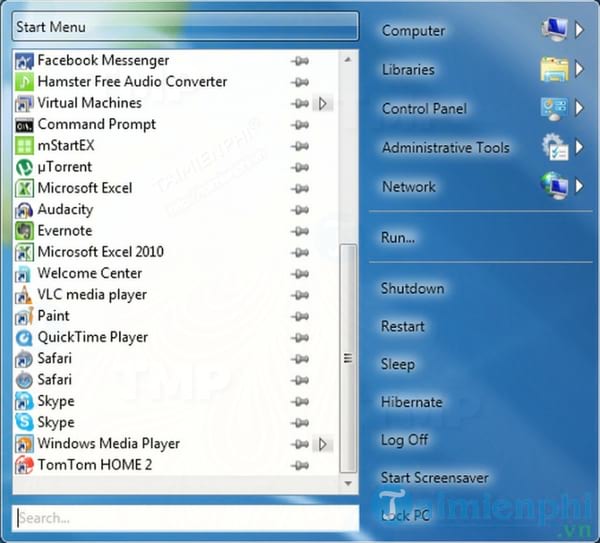
Task: Toggle the pin beside mStartEX
Action: point(299,146)
